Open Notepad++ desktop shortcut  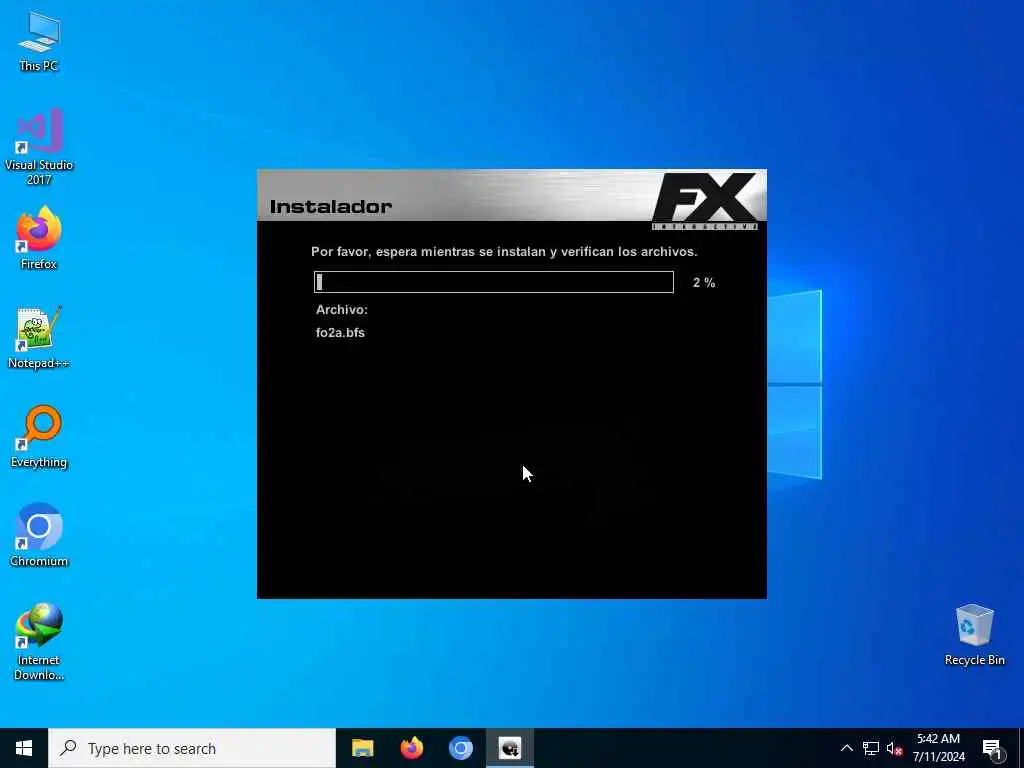point(39,337)
